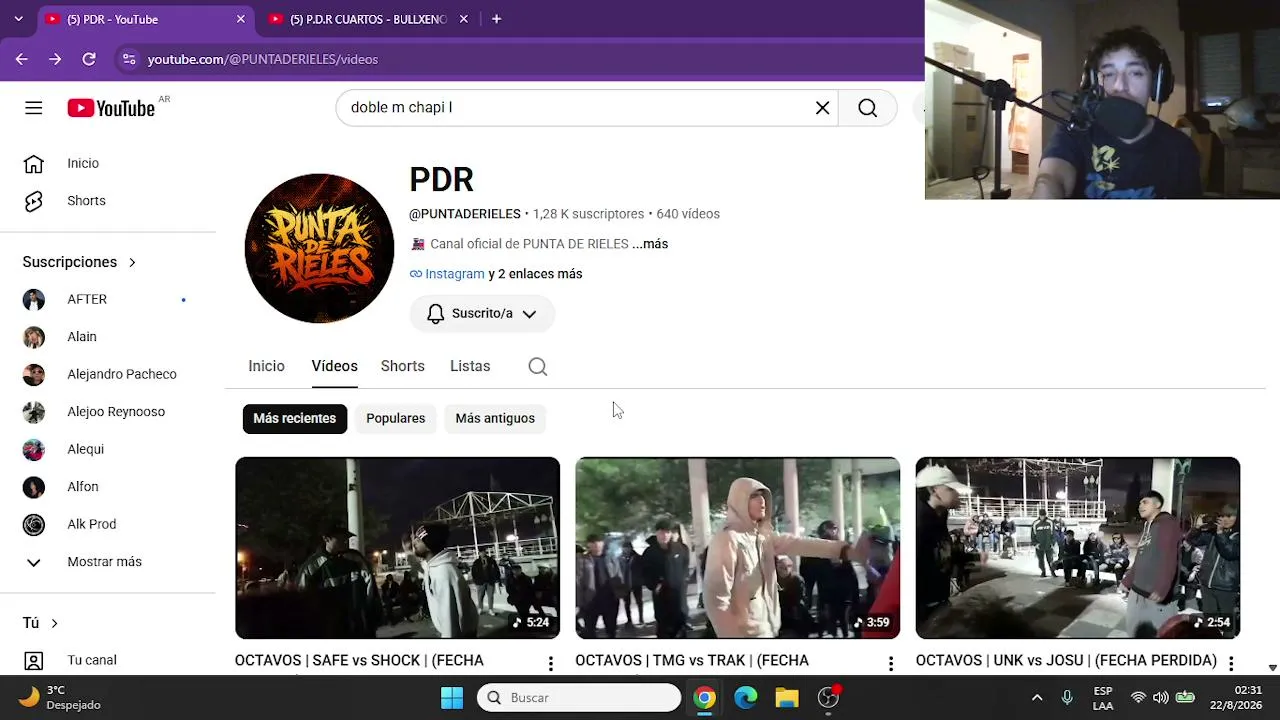Open the Tu canal sidebar icon

point(34,660)
